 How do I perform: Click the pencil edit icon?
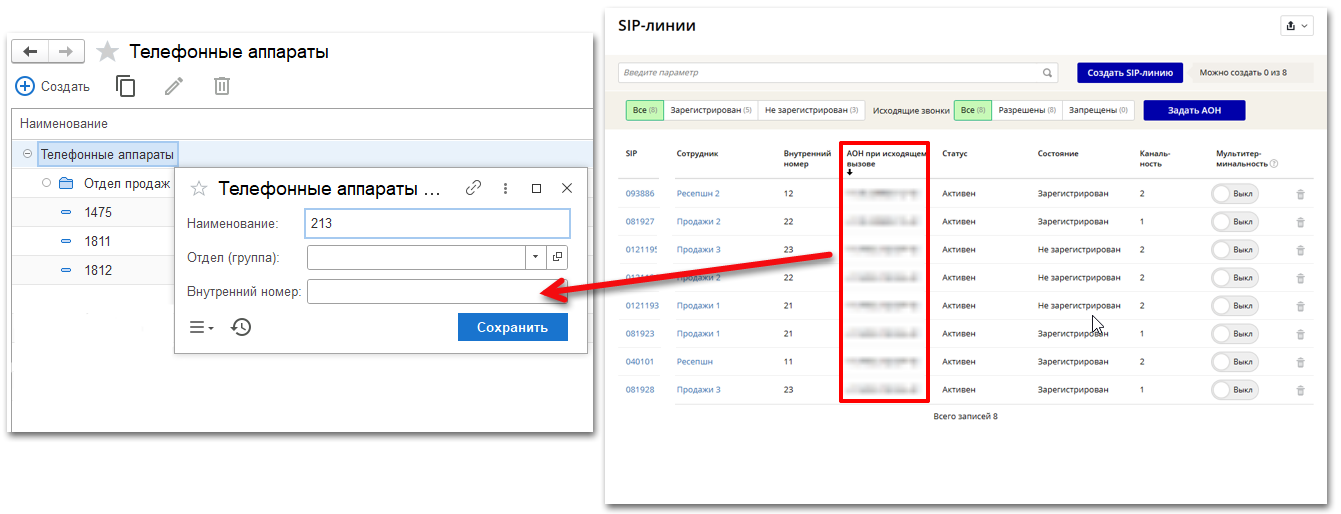tap(174, 87)
